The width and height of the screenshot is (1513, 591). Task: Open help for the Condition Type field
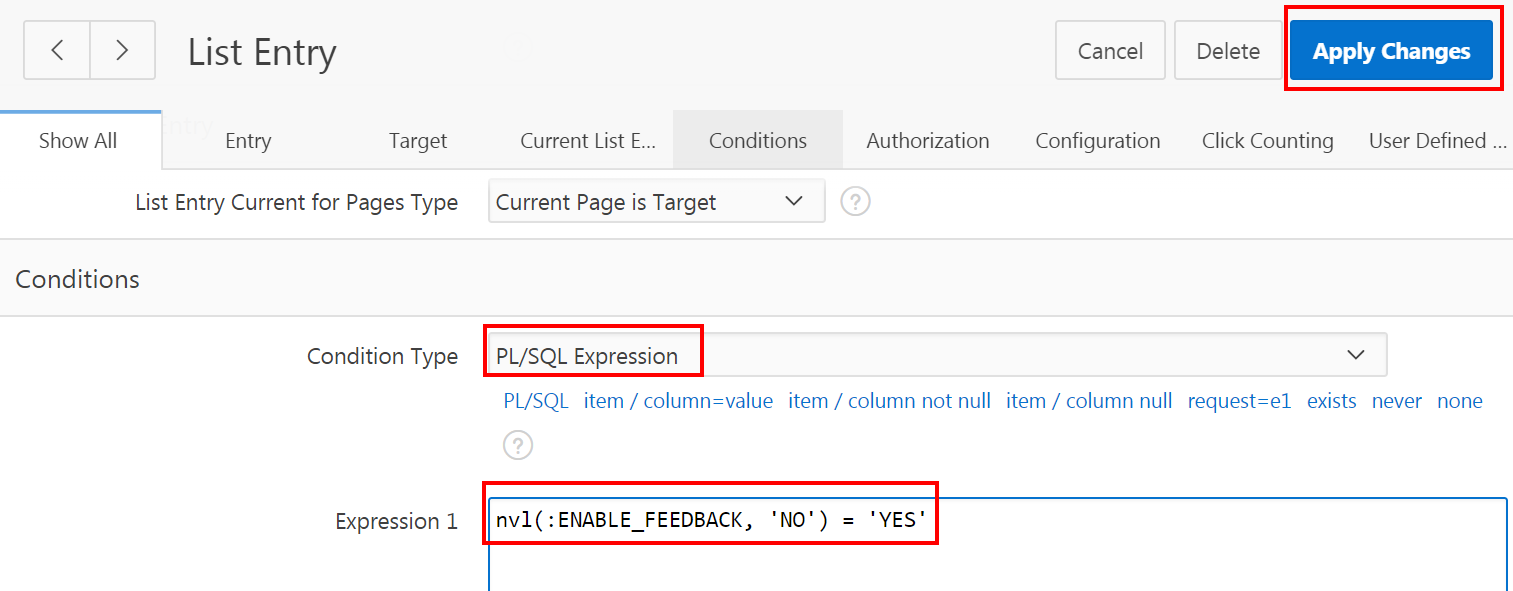coord(518,445)
